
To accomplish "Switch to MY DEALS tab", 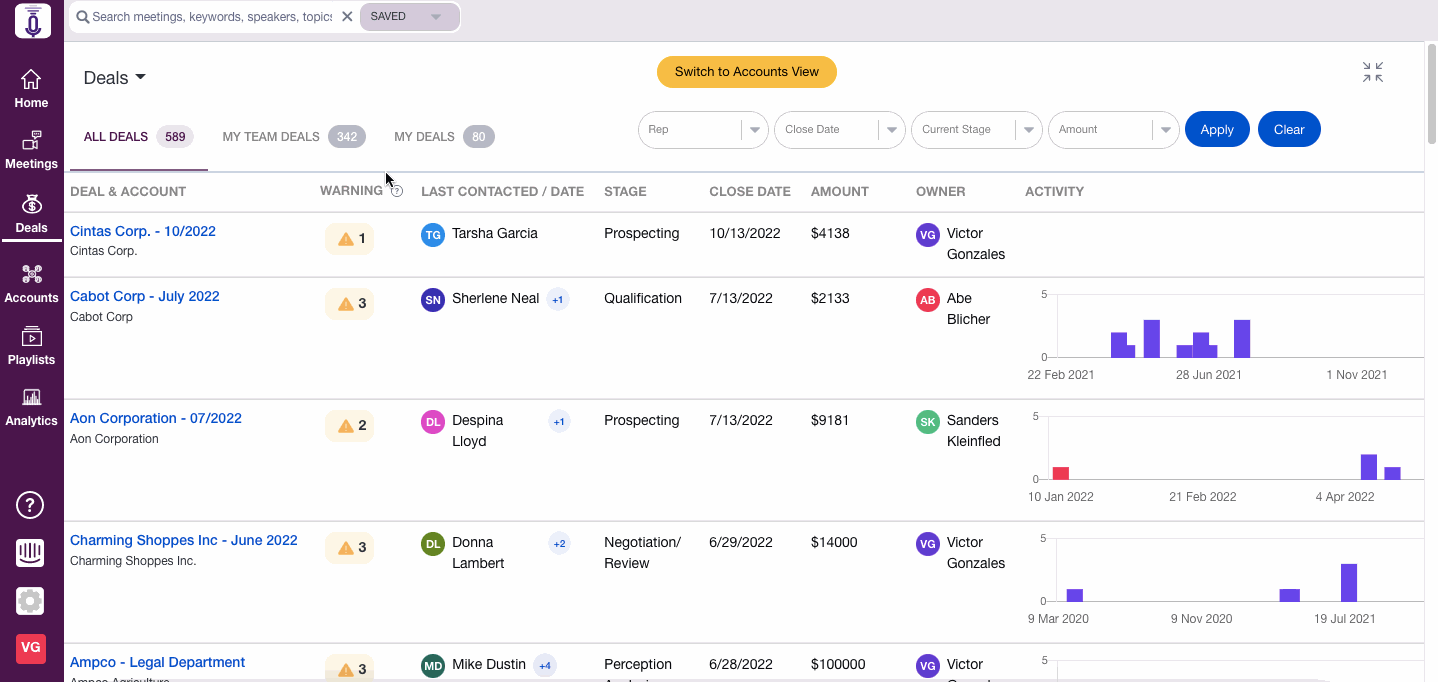I will [x=444, y=137].
